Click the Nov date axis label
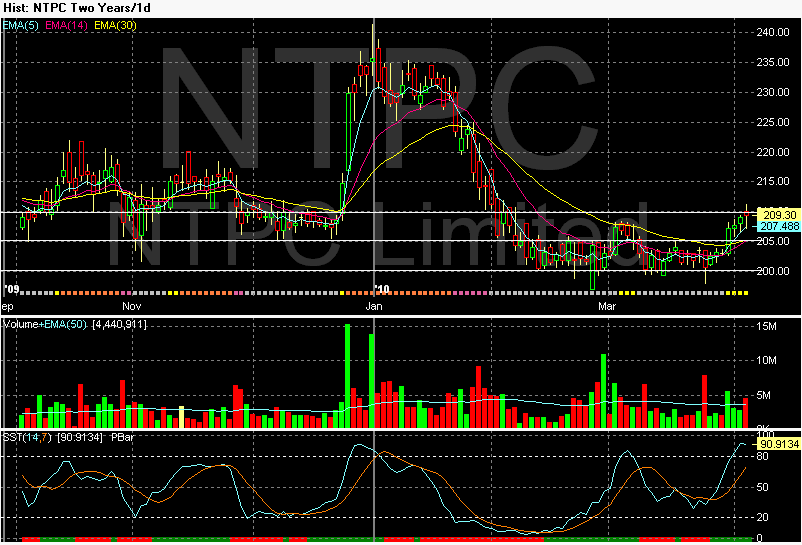 [131, 307]
